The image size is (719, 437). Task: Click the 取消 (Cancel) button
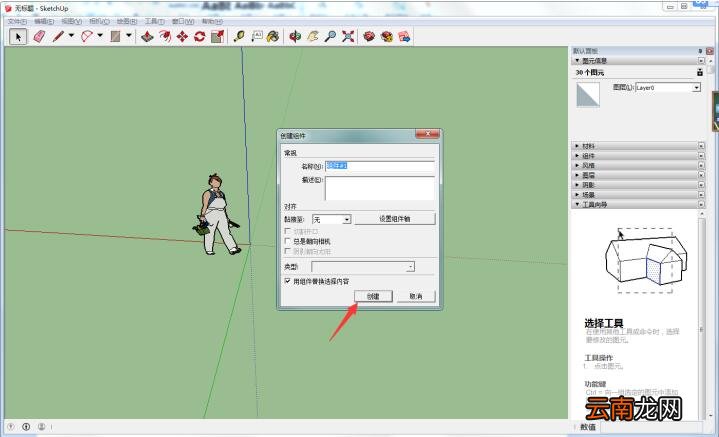(416, 296)
